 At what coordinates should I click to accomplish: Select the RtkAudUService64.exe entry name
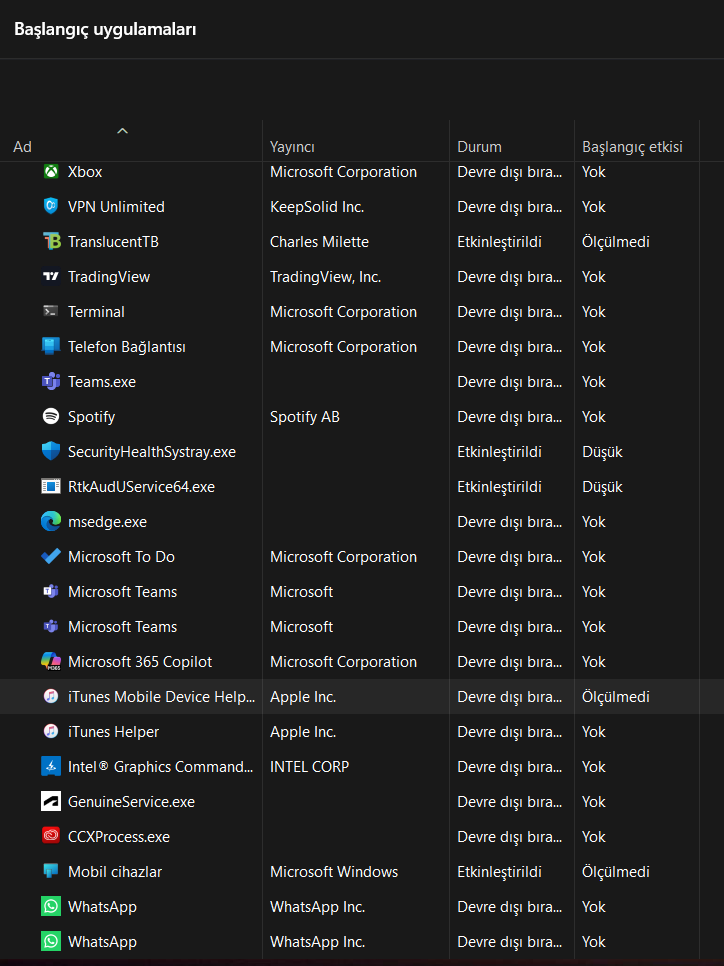tap(141, 487)
